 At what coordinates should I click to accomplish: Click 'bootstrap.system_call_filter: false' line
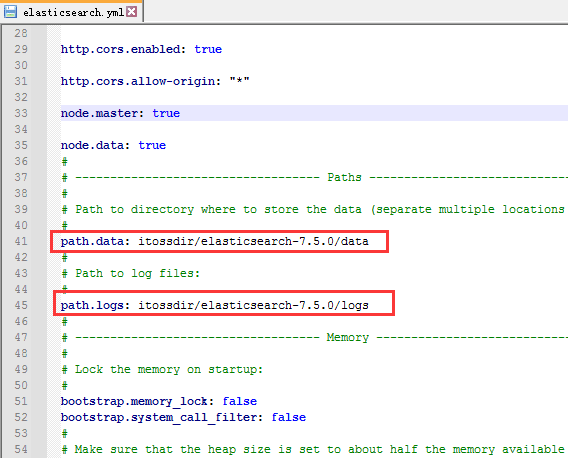(x=183, y=417)
